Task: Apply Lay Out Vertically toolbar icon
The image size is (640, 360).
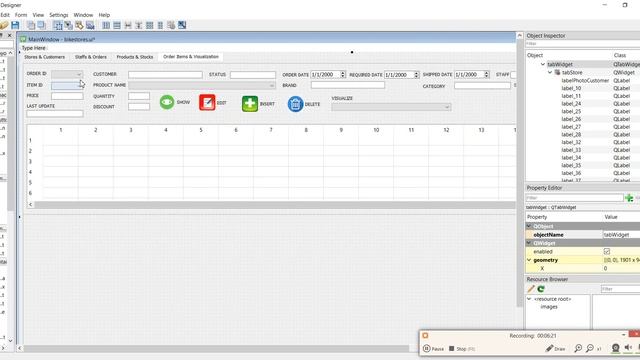Action: (117, 25)
